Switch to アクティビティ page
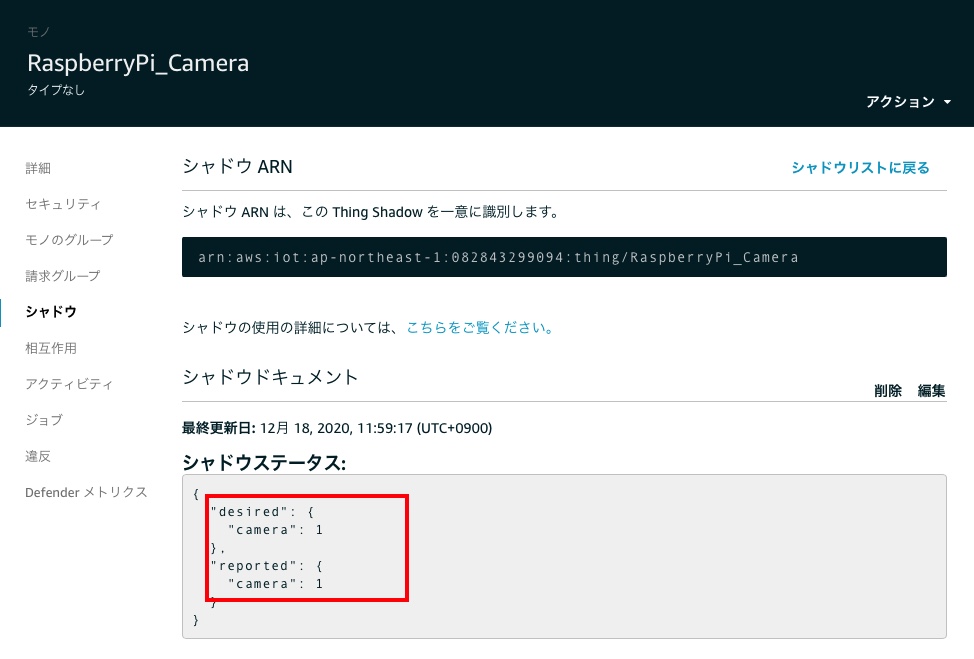This screenshot has width=974, height=659. click(x=69, y=384)
